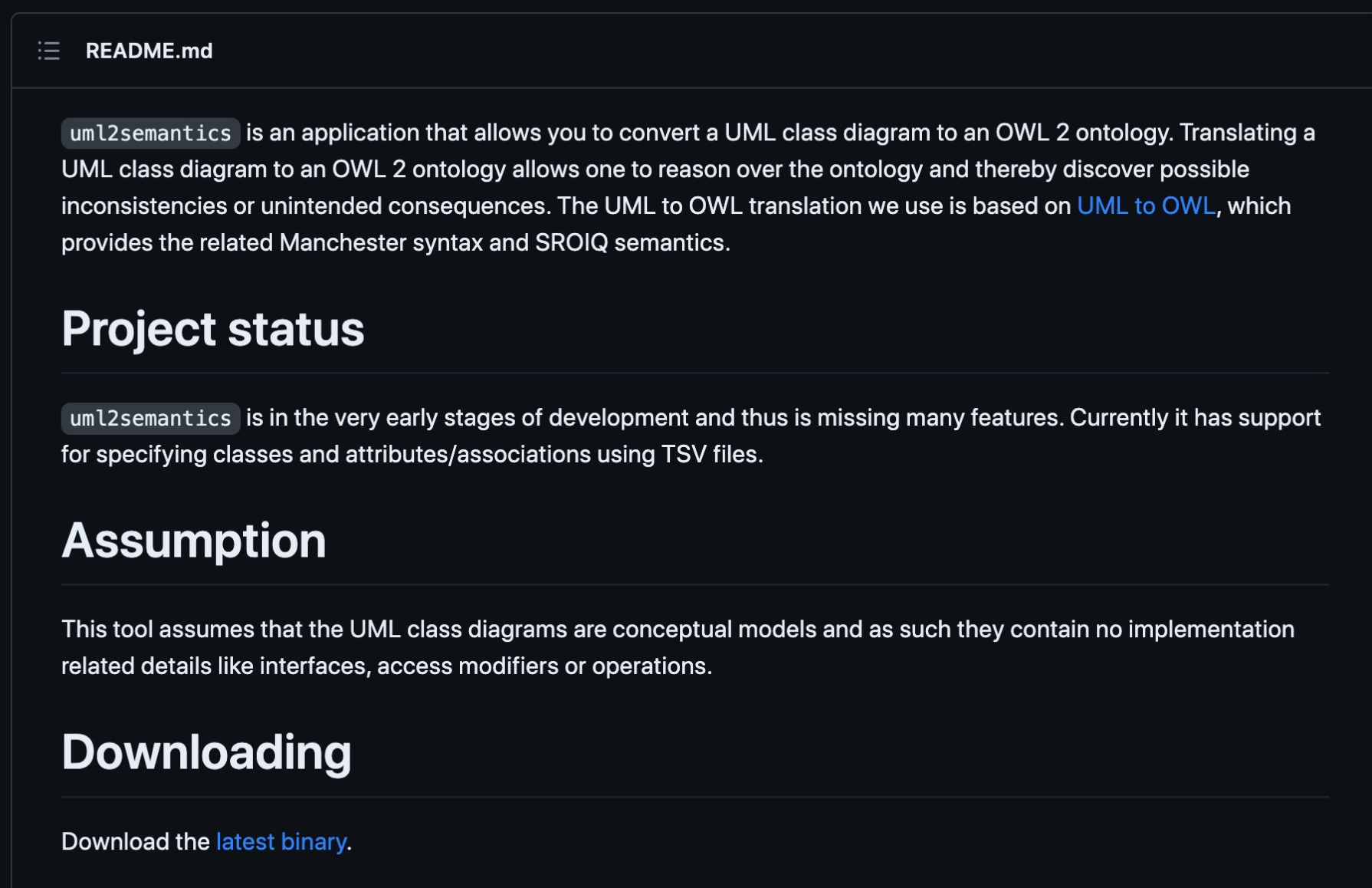Click the divider line below Project status heading

tap(694, 373)
